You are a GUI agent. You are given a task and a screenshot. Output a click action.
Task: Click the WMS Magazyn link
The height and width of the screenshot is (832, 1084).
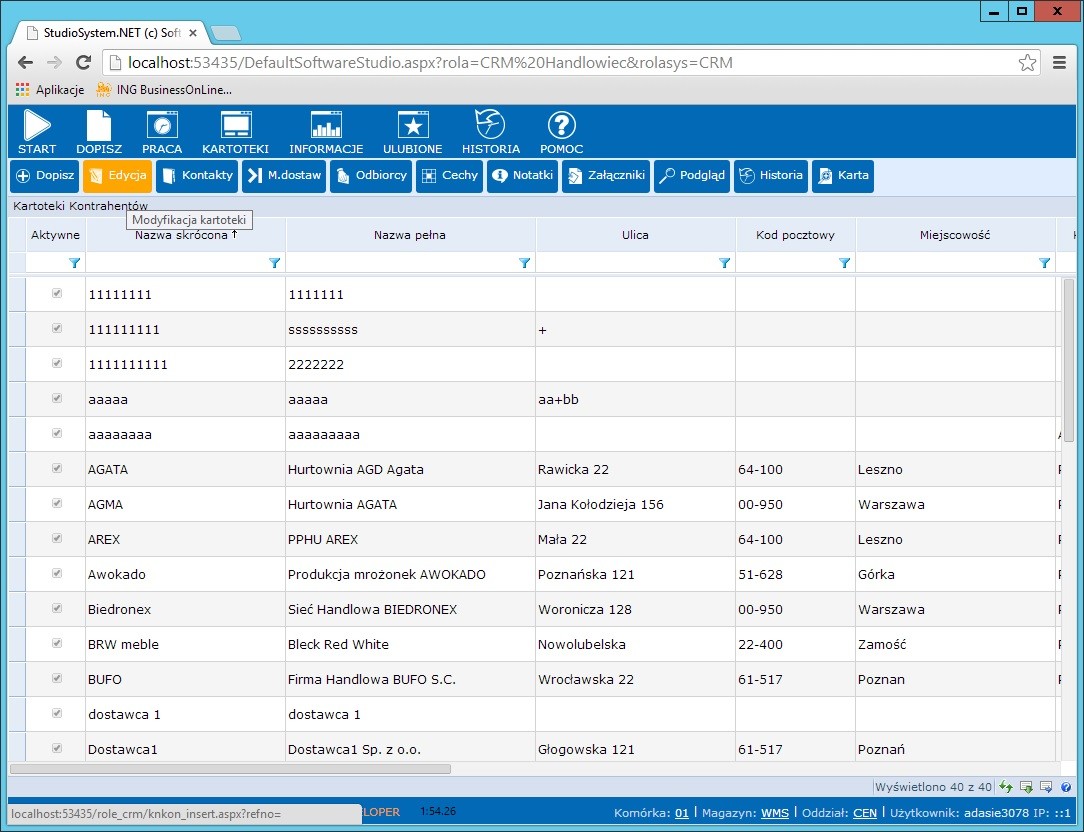tap(775, 813)
